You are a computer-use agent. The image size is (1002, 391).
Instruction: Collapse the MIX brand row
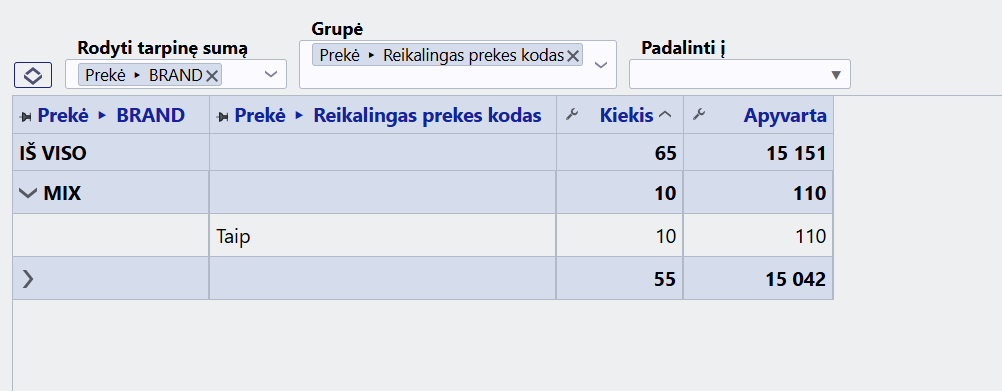click(x=28, y=193)
